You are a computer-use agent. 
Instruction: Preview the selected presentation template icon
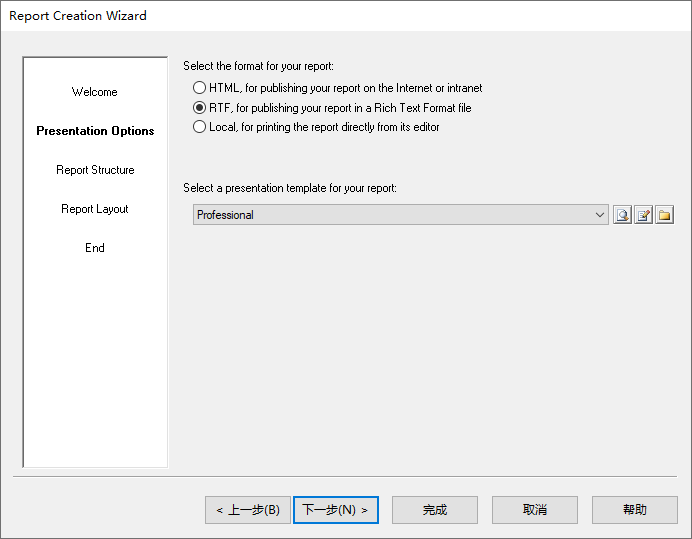point(622,215)
